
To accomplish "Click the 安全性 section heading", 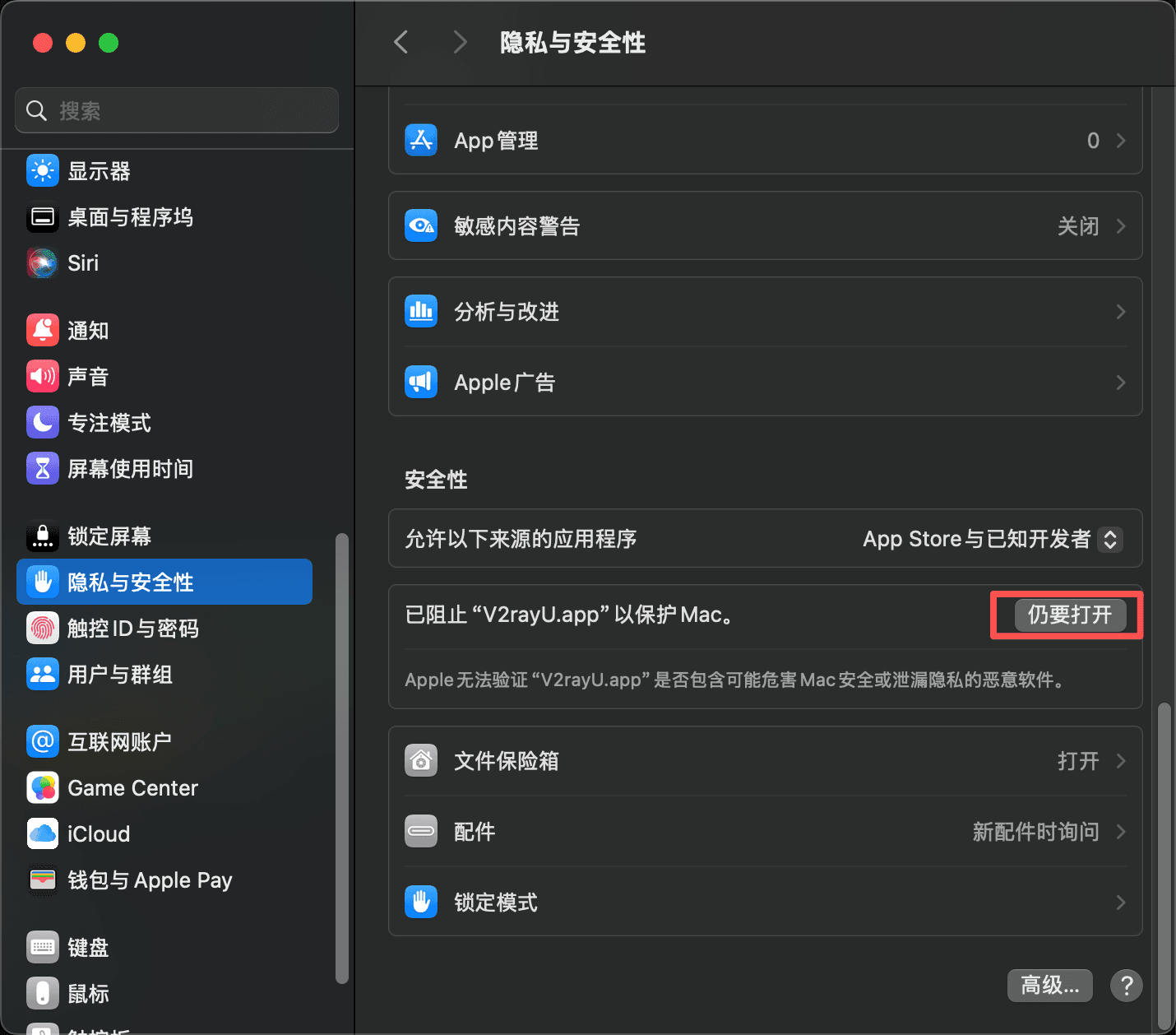I will (x=436, y=480).
